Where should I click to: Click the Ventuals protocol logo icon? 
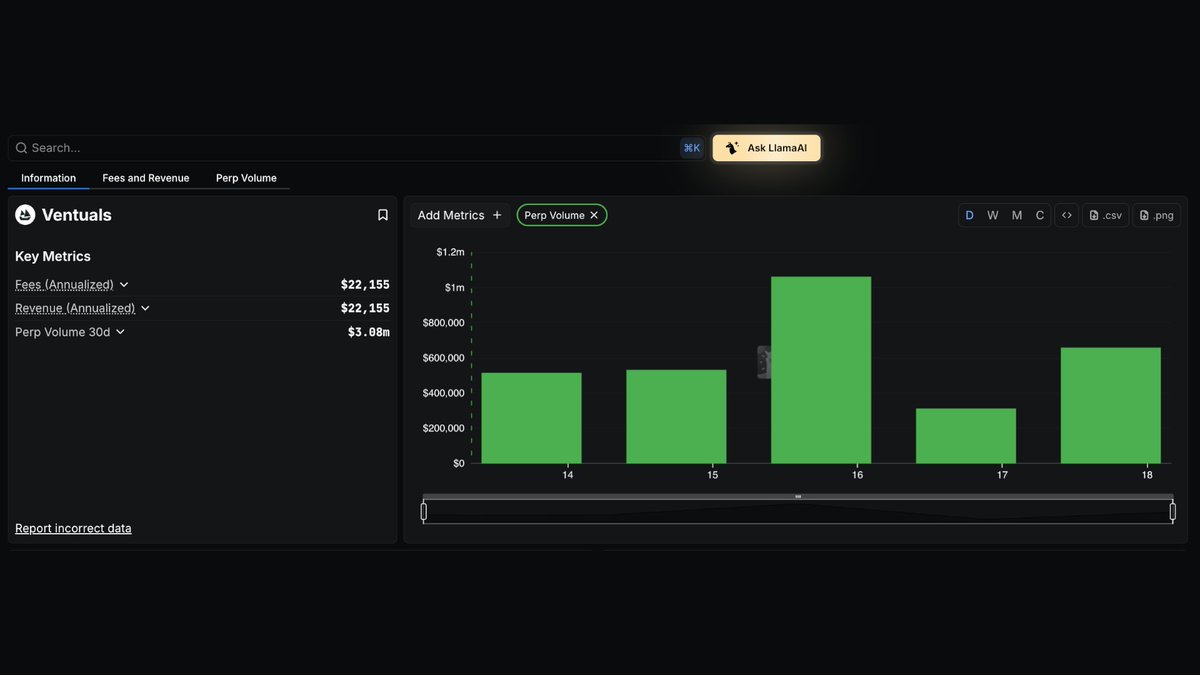point(24,214)
